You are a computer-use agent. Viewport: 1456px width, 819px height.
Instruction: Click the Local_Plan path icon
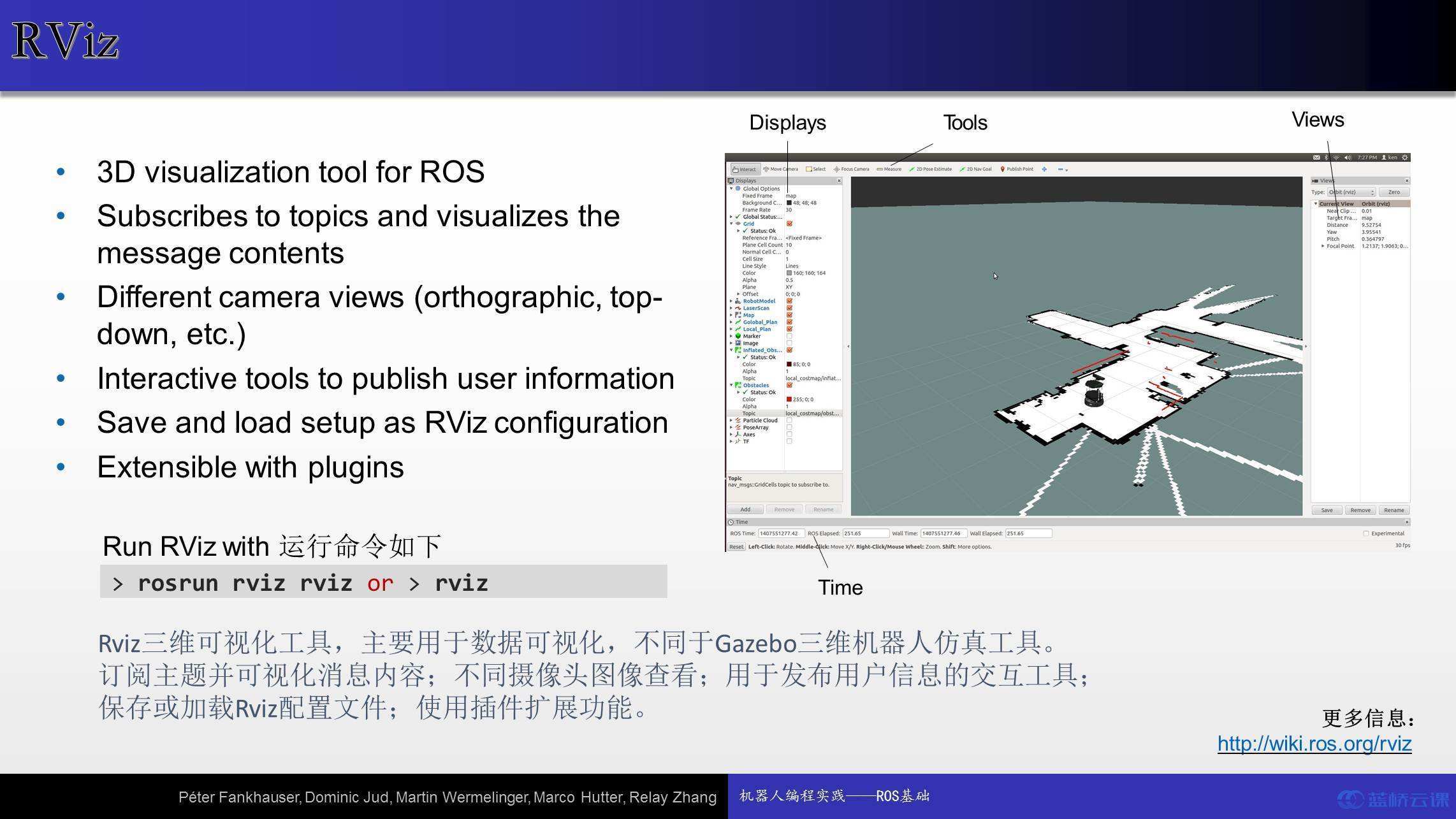coord(738,329)
